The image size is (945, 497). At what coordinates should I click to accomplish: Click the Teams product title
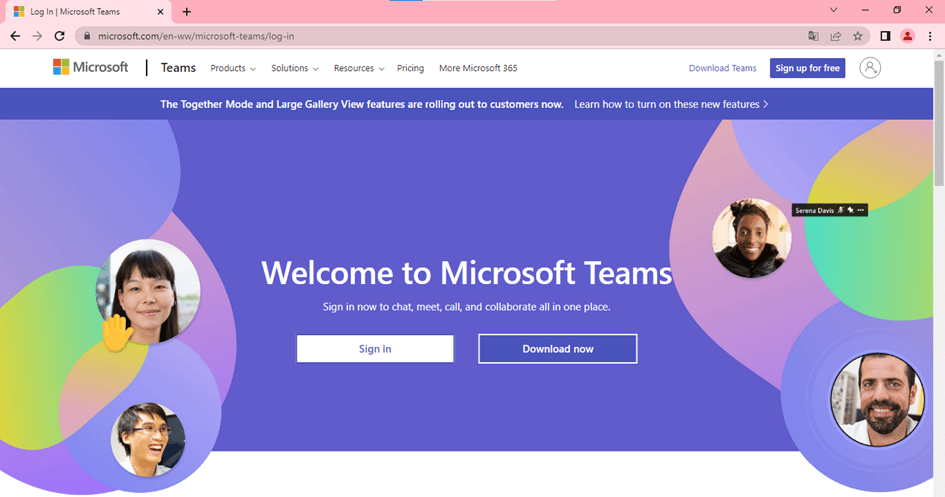[178, 67]
